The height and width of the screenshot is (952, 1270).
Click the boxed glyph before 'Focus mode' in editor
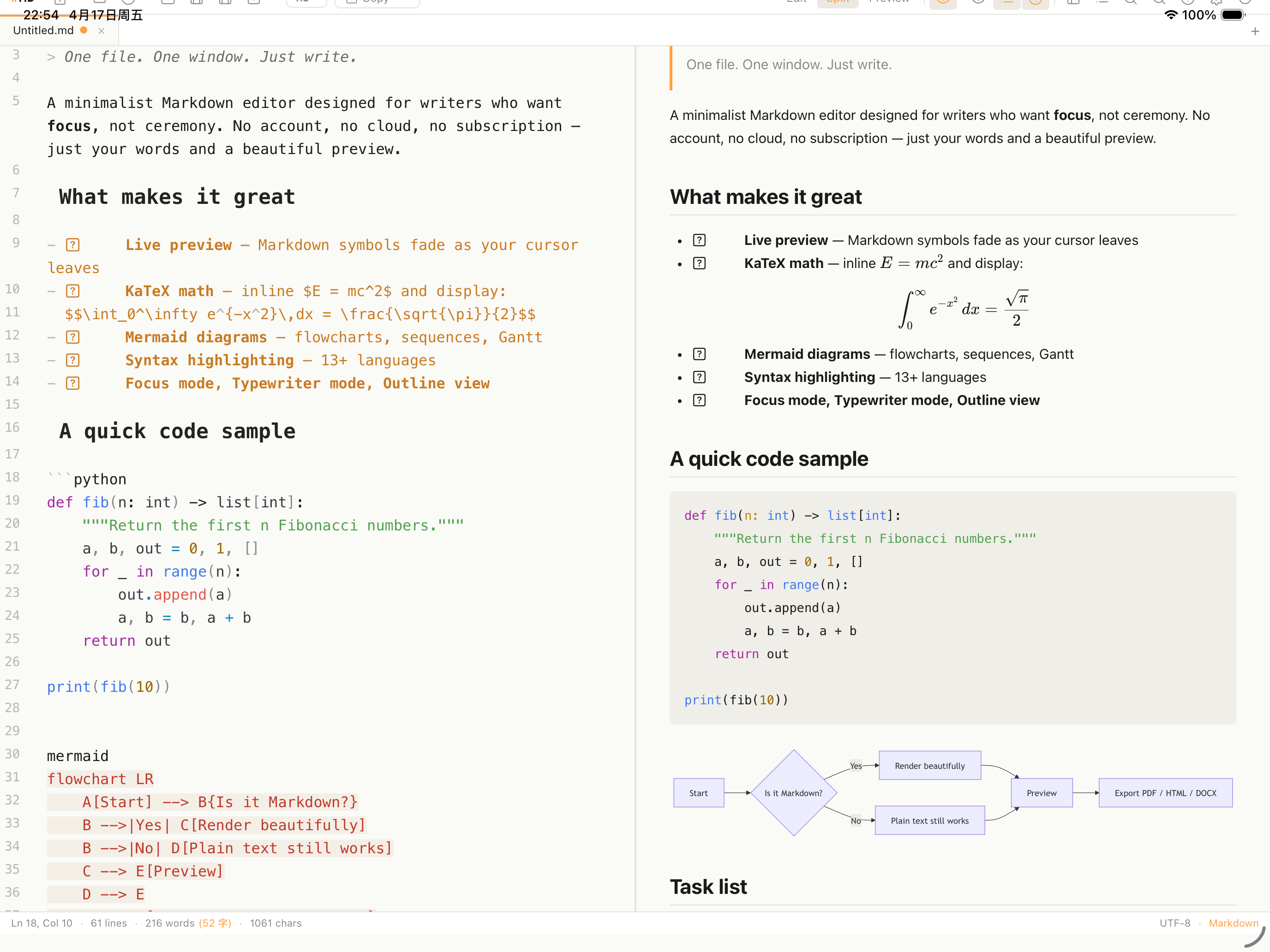[x=73, y=383]
